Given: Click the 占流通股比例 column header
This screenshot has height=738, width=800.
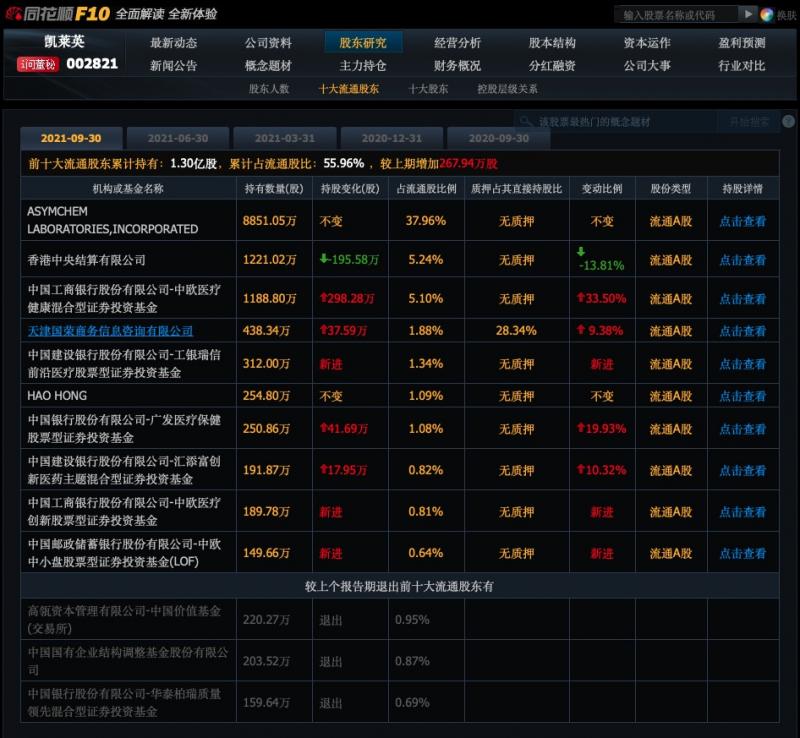Looking at the screenshot, I should click(x=427, y=189).
